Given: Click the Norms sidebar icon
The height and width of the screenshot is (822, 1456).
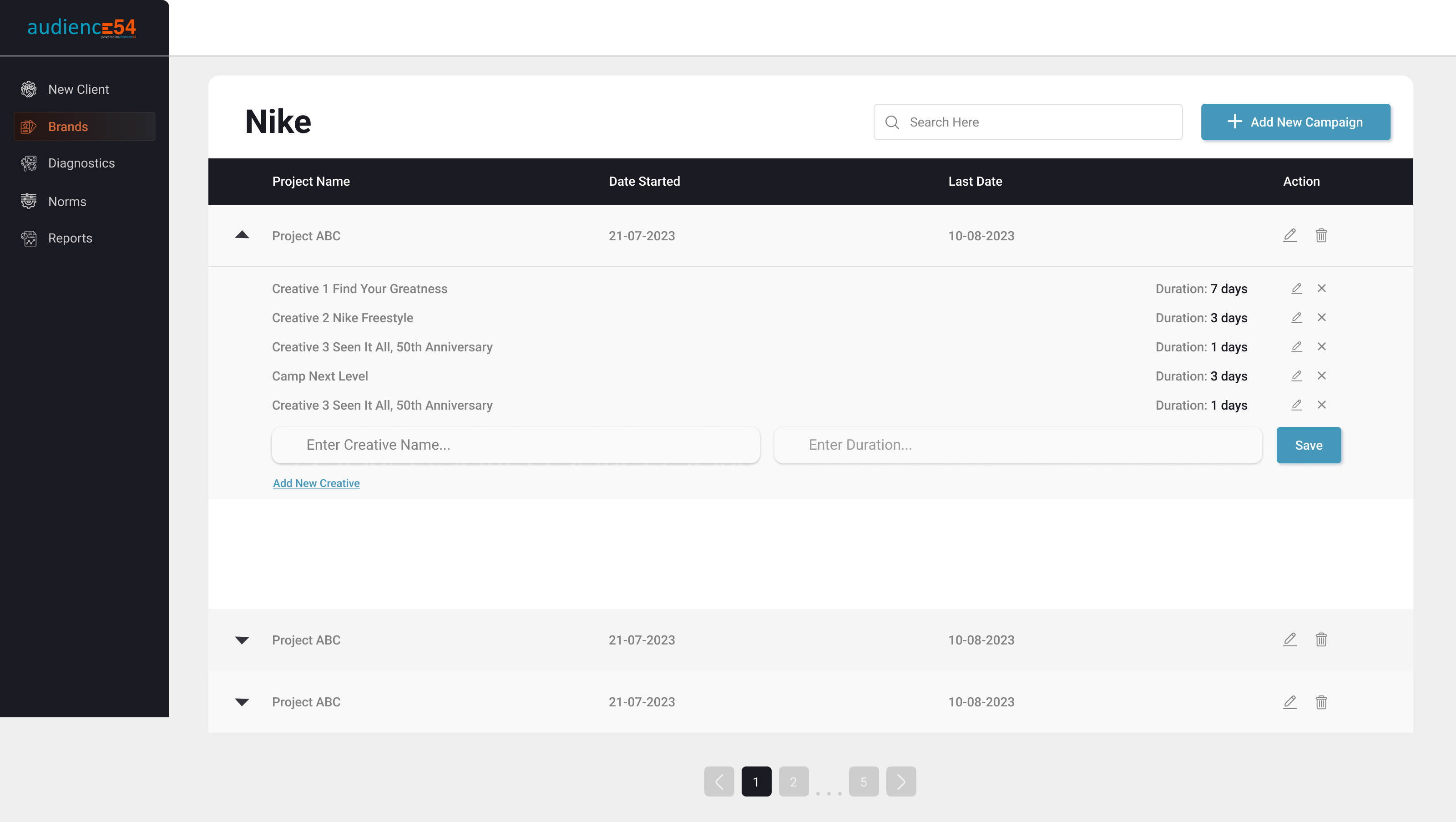Looking at the screenshot, I should (29, 201).
